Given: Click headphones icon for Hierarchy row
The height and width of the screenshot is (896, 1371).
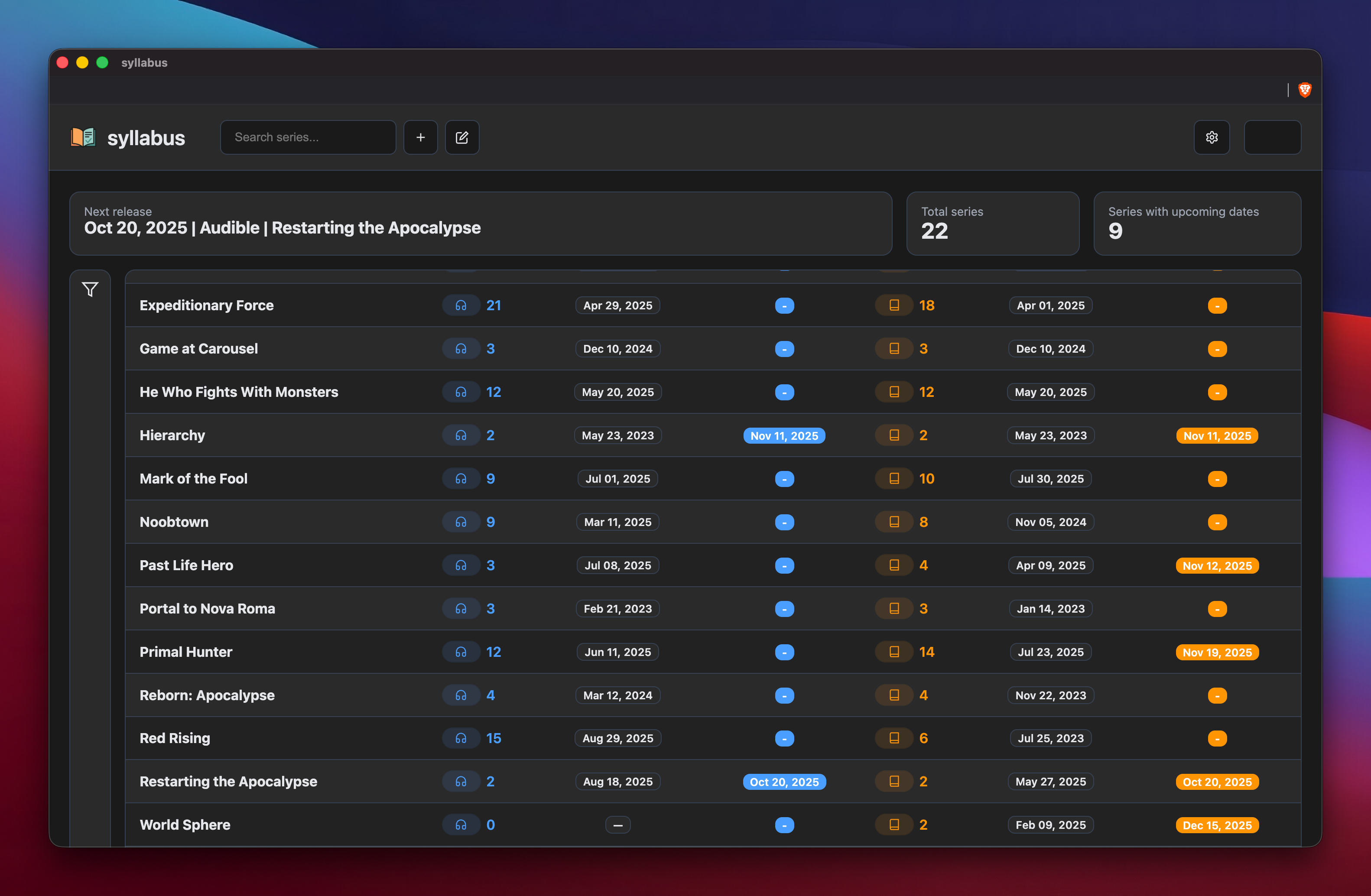Looking at the screenshot, I should tap(461, 435).
